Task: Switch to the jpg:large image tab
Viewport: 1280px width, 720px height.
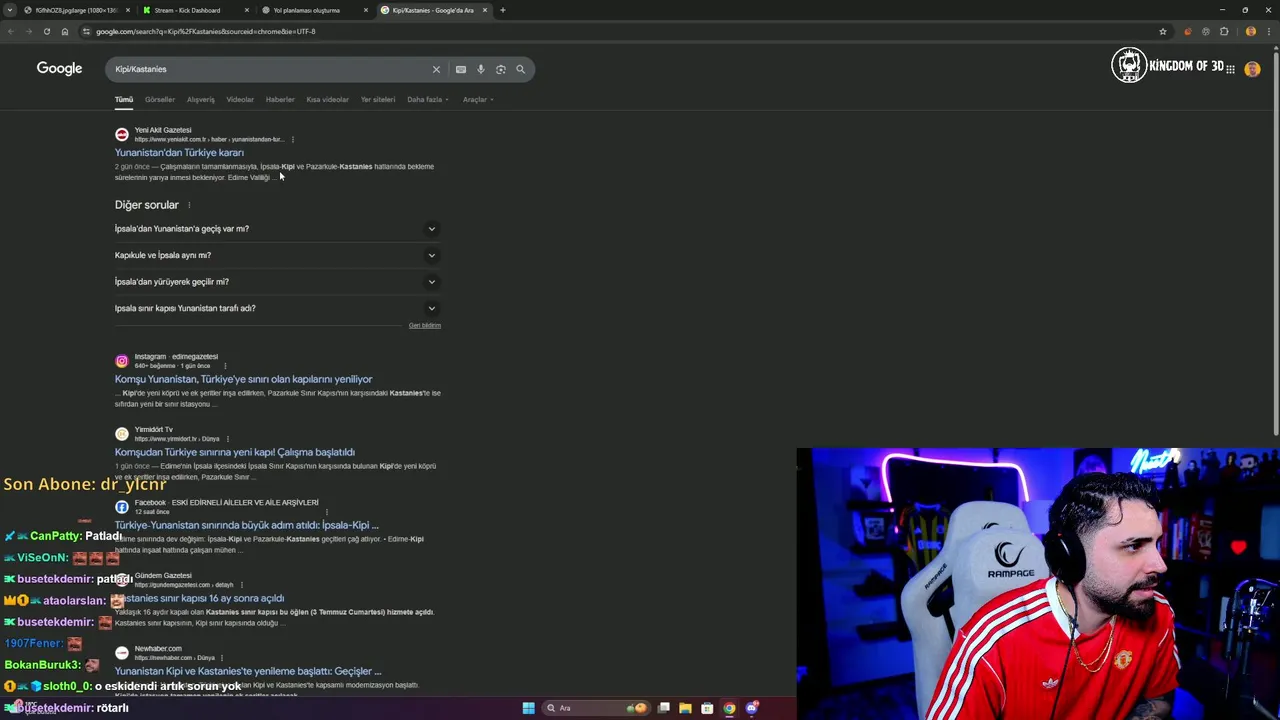Action: [76, 10]
